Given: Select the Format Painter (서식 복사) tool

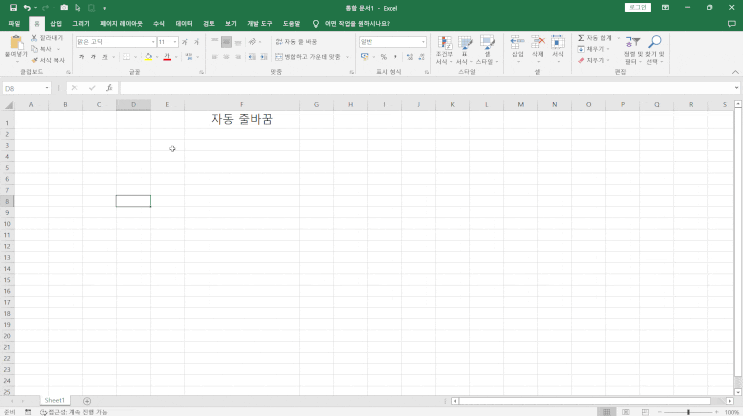Looking at the screenshot, I should click(x=48, y=60).
